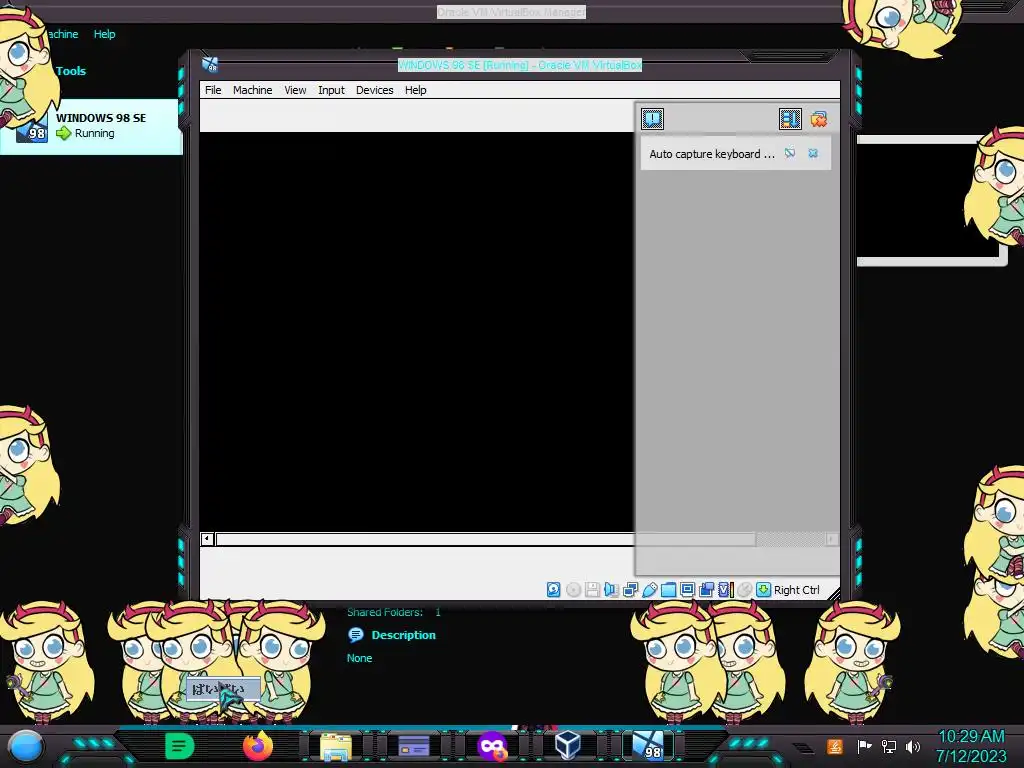Click the green Running arrow status icon

(x=63, y=133)
